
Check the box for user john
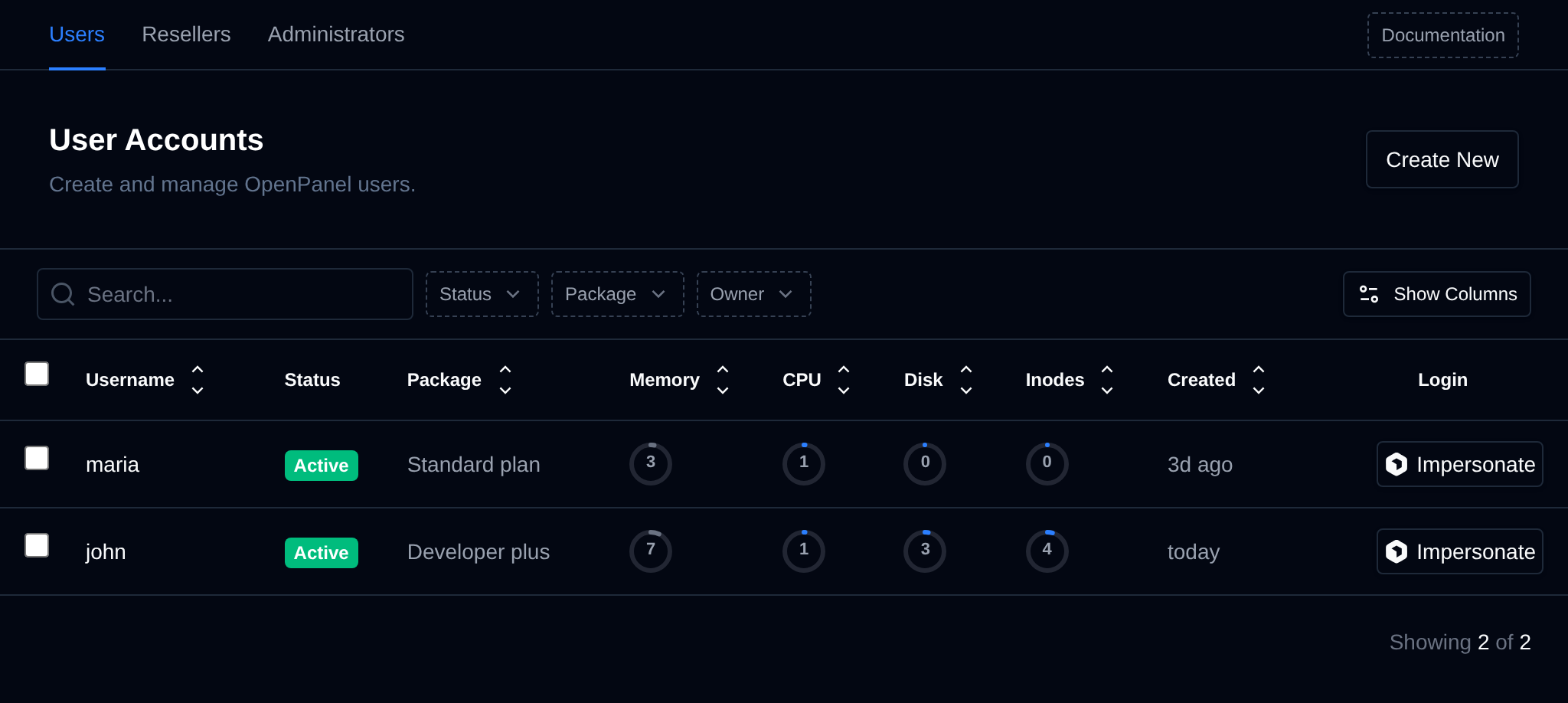click(37, 545)
